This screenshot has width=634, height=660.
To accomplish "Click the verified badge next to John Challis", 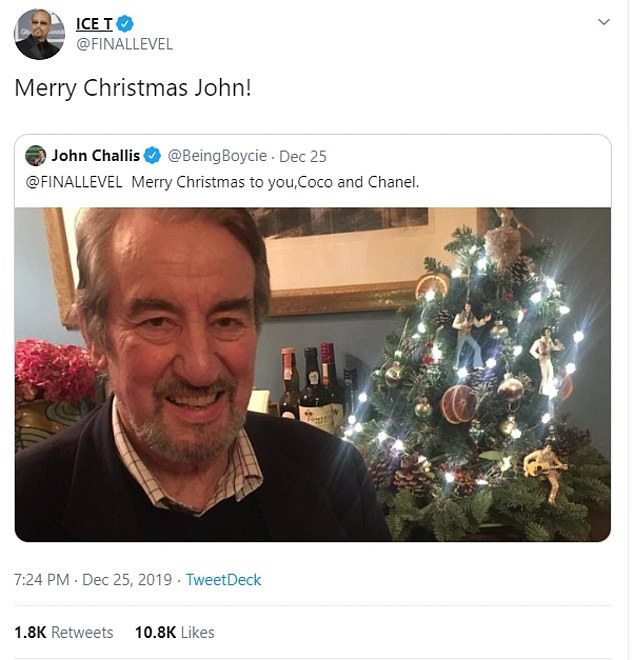I will point(152,156).
